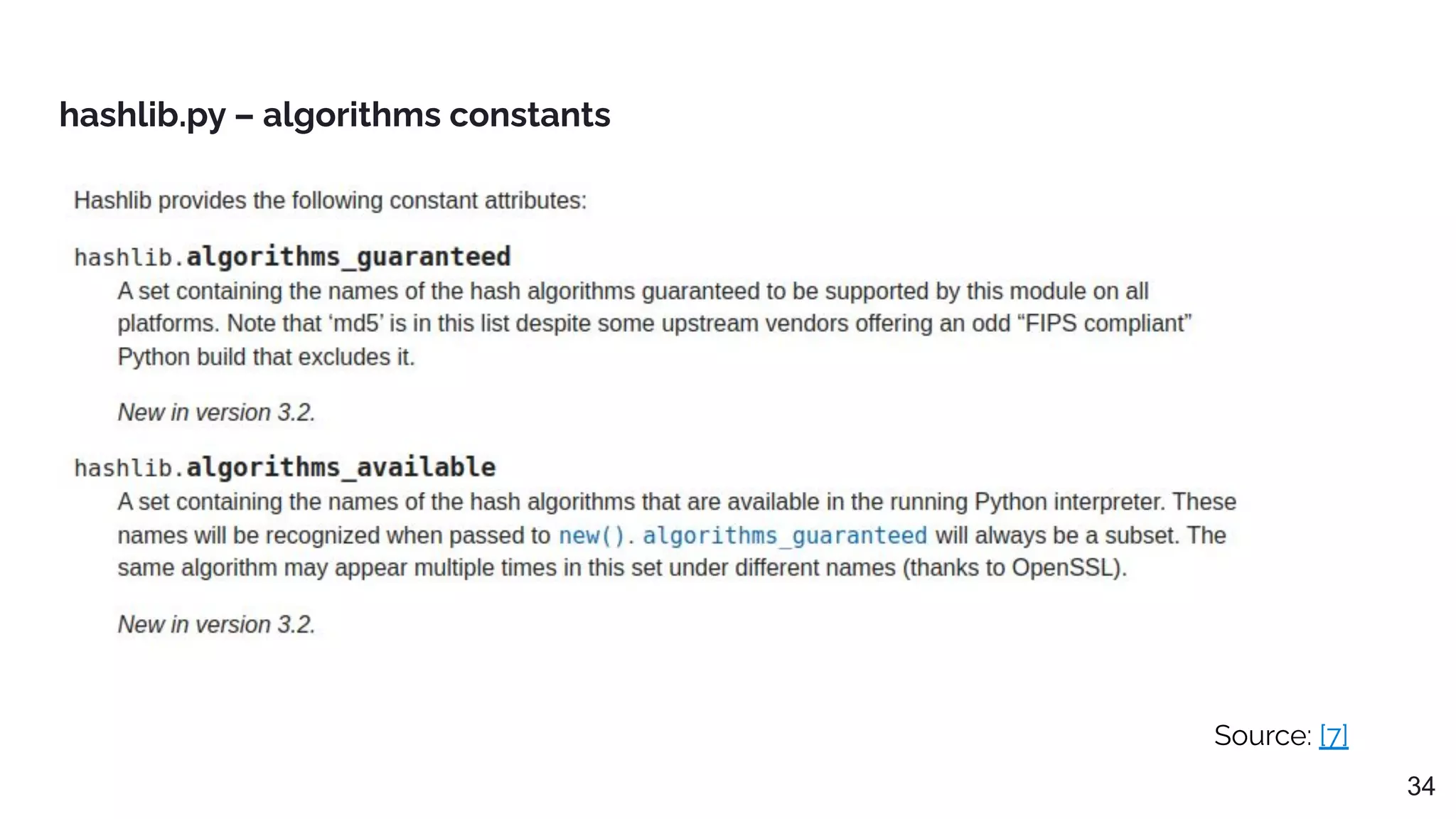Click the 'Source:' label text
The height and width of the screenshot is (819, 1456).
click(1262, 736)
